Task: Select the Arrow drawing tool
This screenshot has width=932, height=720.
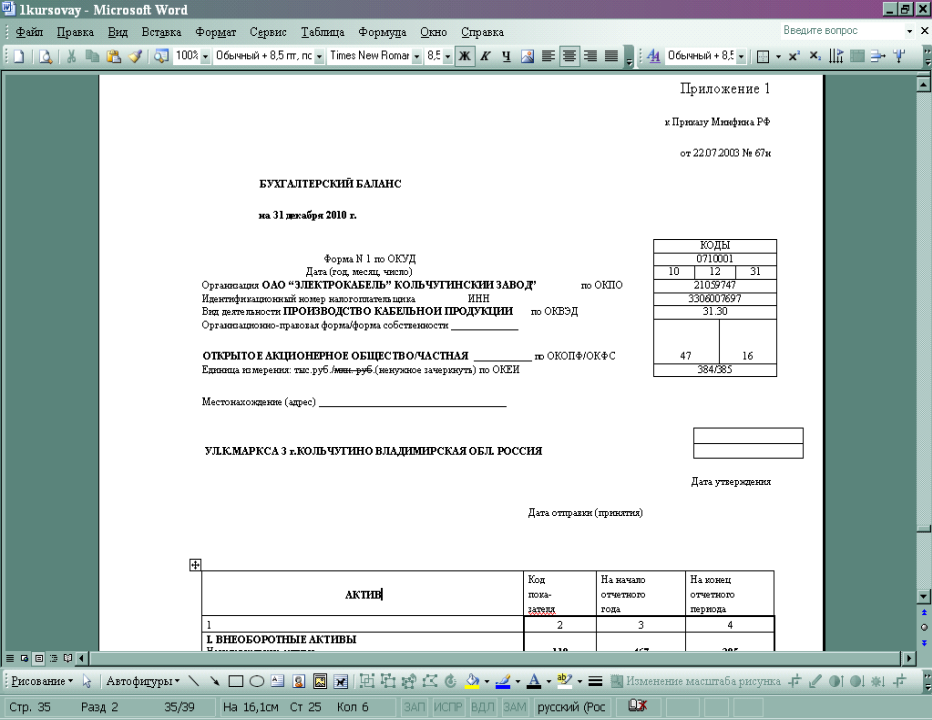Action: [x=215, y=681]
